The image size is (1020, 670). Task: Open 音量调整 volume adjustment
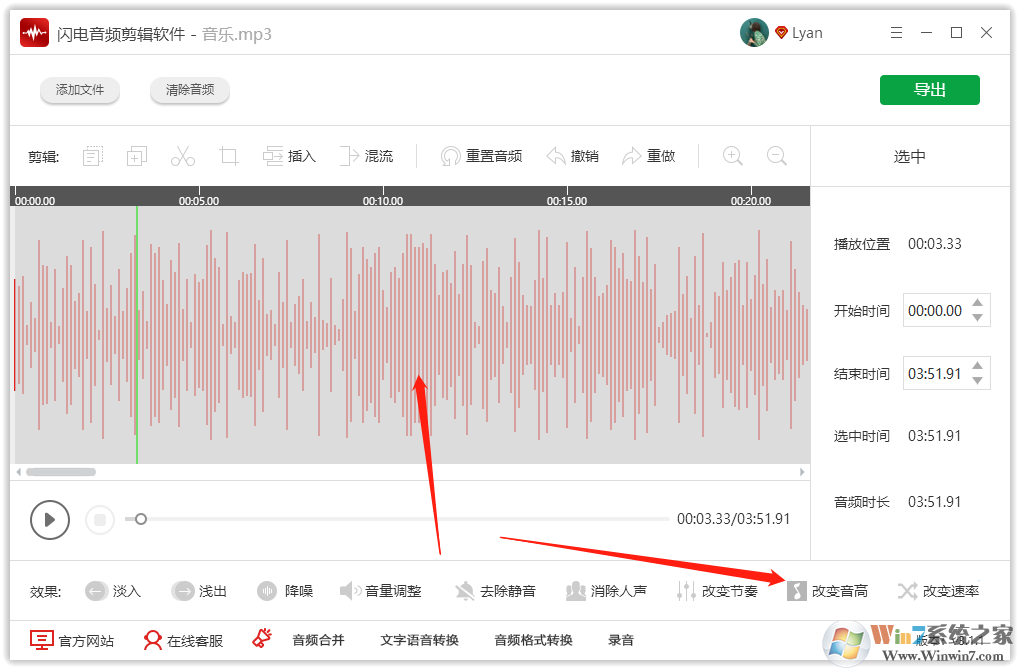coord(381,591)
